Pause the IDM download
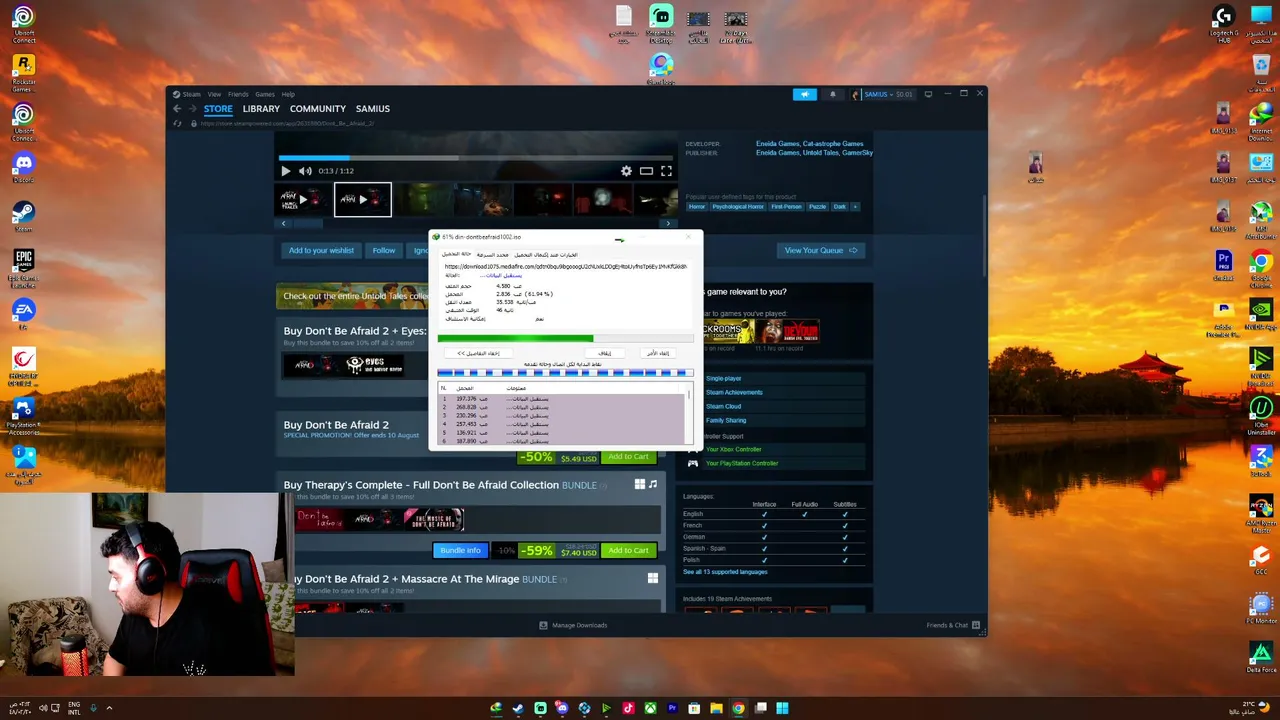Viewport: 1280px width, 720px height. (604, 353)
